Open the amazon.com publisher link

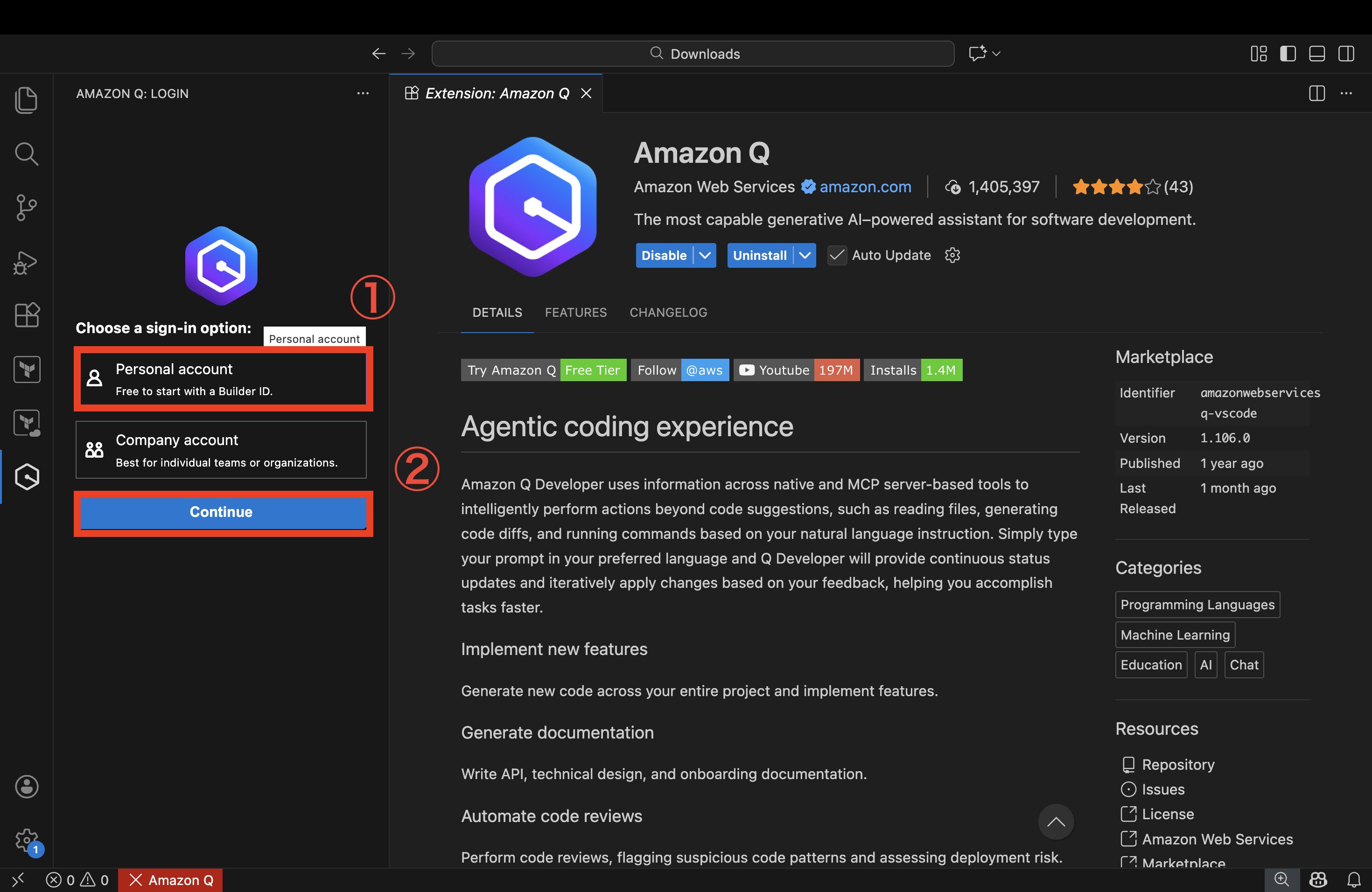[x=865, y=187]
